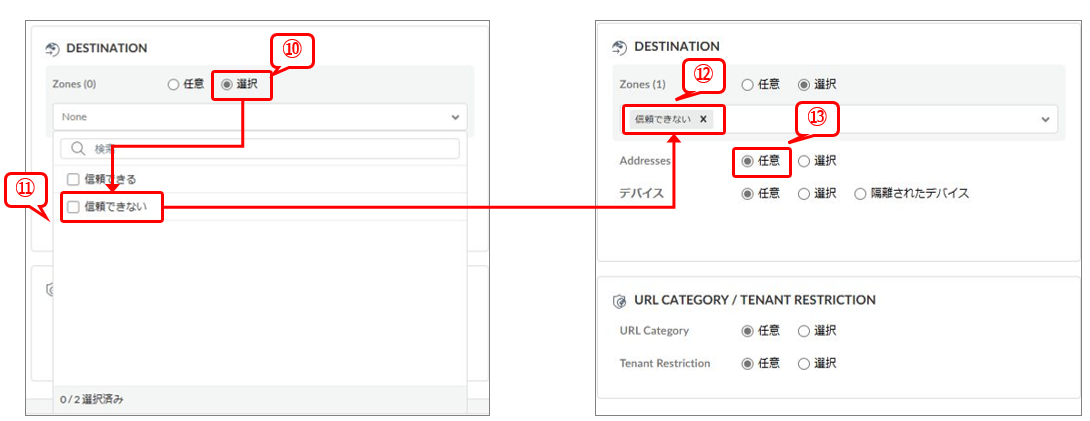
Task: Remove the 信頼できない zone tag
Action: click(703, 119)
